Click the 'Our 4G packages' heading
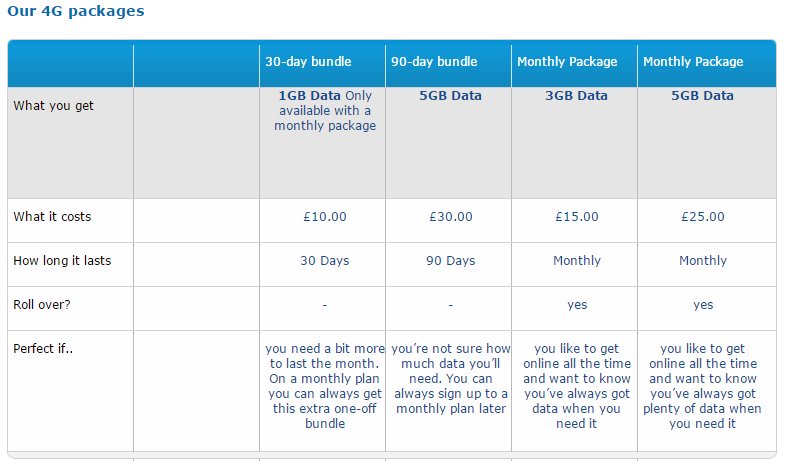Viewport: 786px width, 466px height. coord(76,11)
